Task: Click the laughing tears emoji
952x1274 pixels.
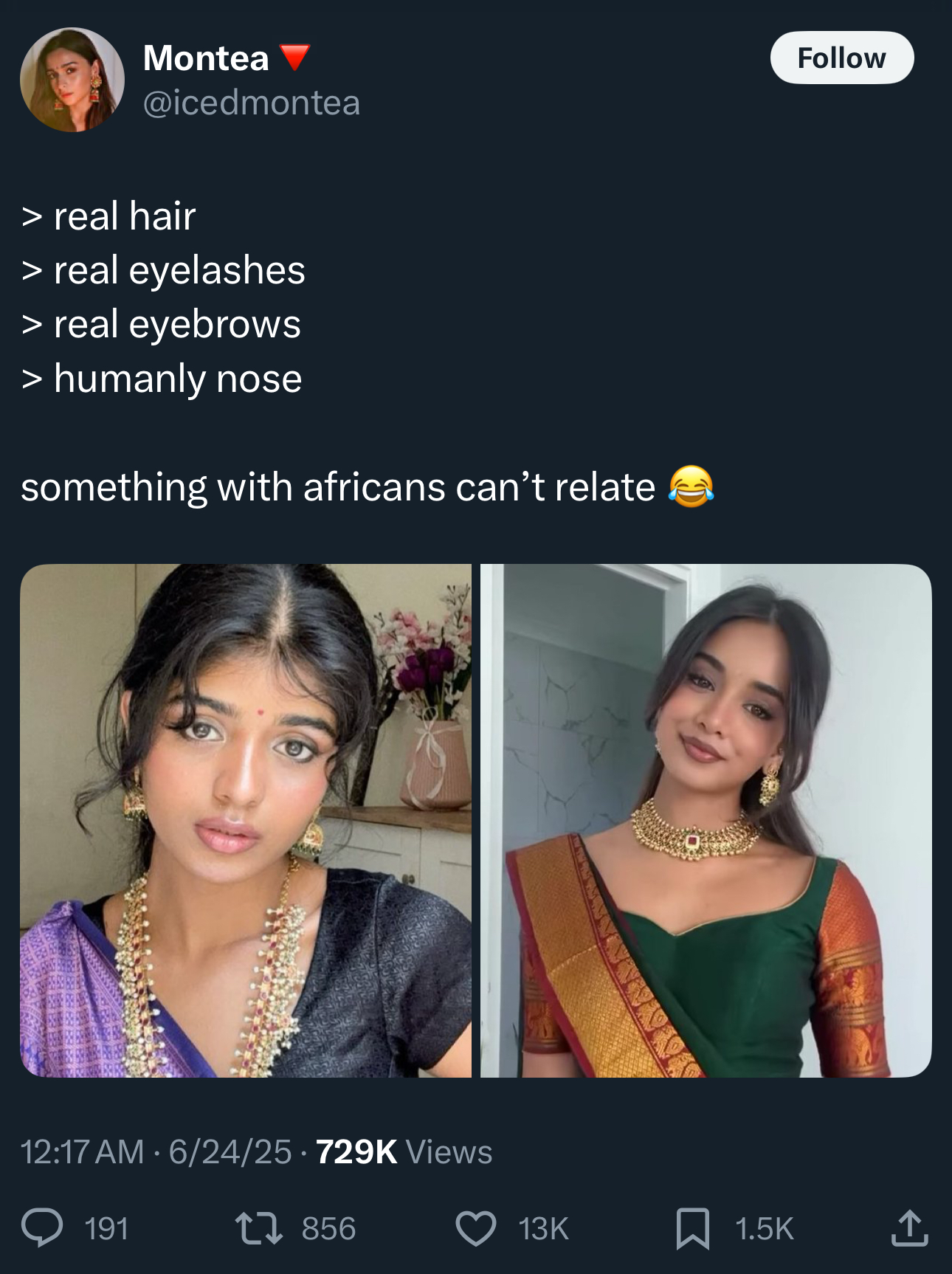Action: [x=691, y=486]
